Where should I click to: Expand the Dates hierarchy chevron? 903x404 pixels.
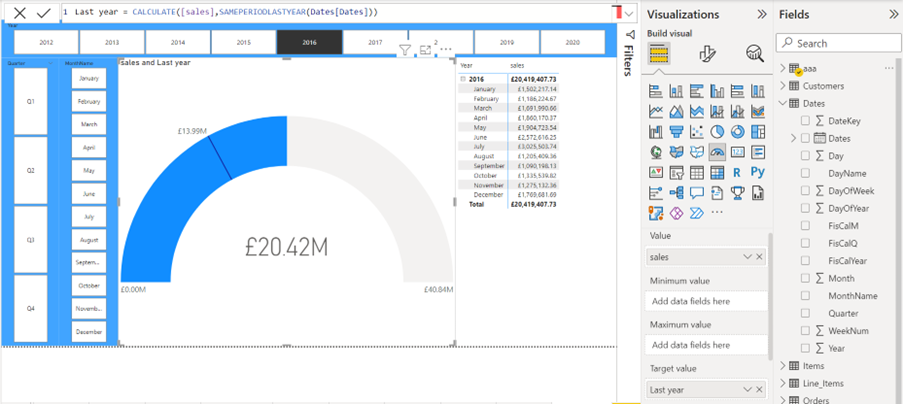(793, 138)
